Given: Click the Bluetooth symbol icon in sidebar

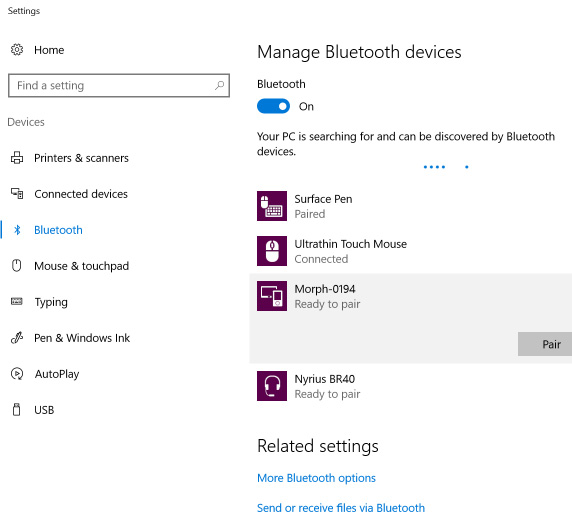Looking at the screenshot, I should (17, 230).
